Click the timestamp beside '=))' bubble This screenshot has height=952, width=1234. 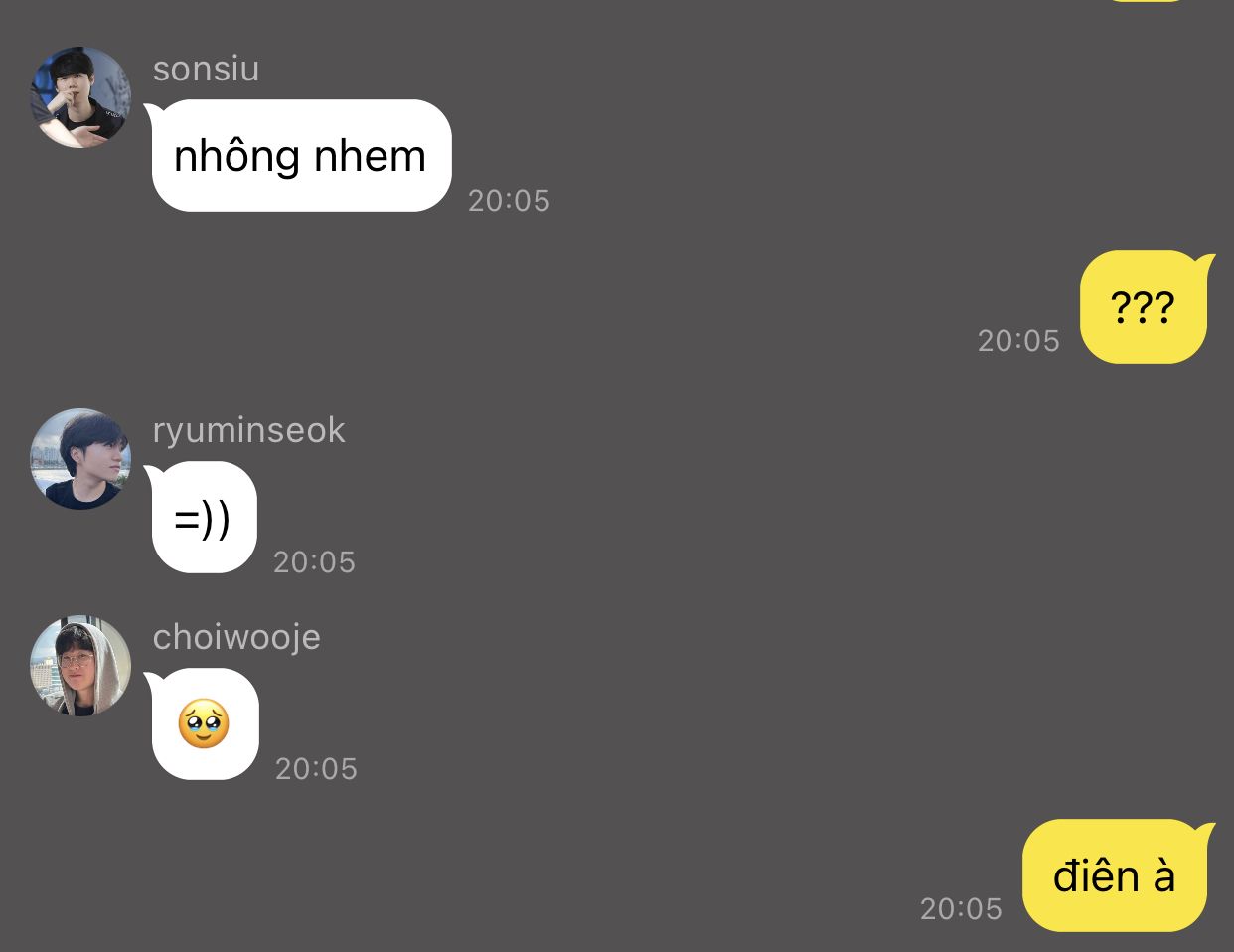[314, 562]
